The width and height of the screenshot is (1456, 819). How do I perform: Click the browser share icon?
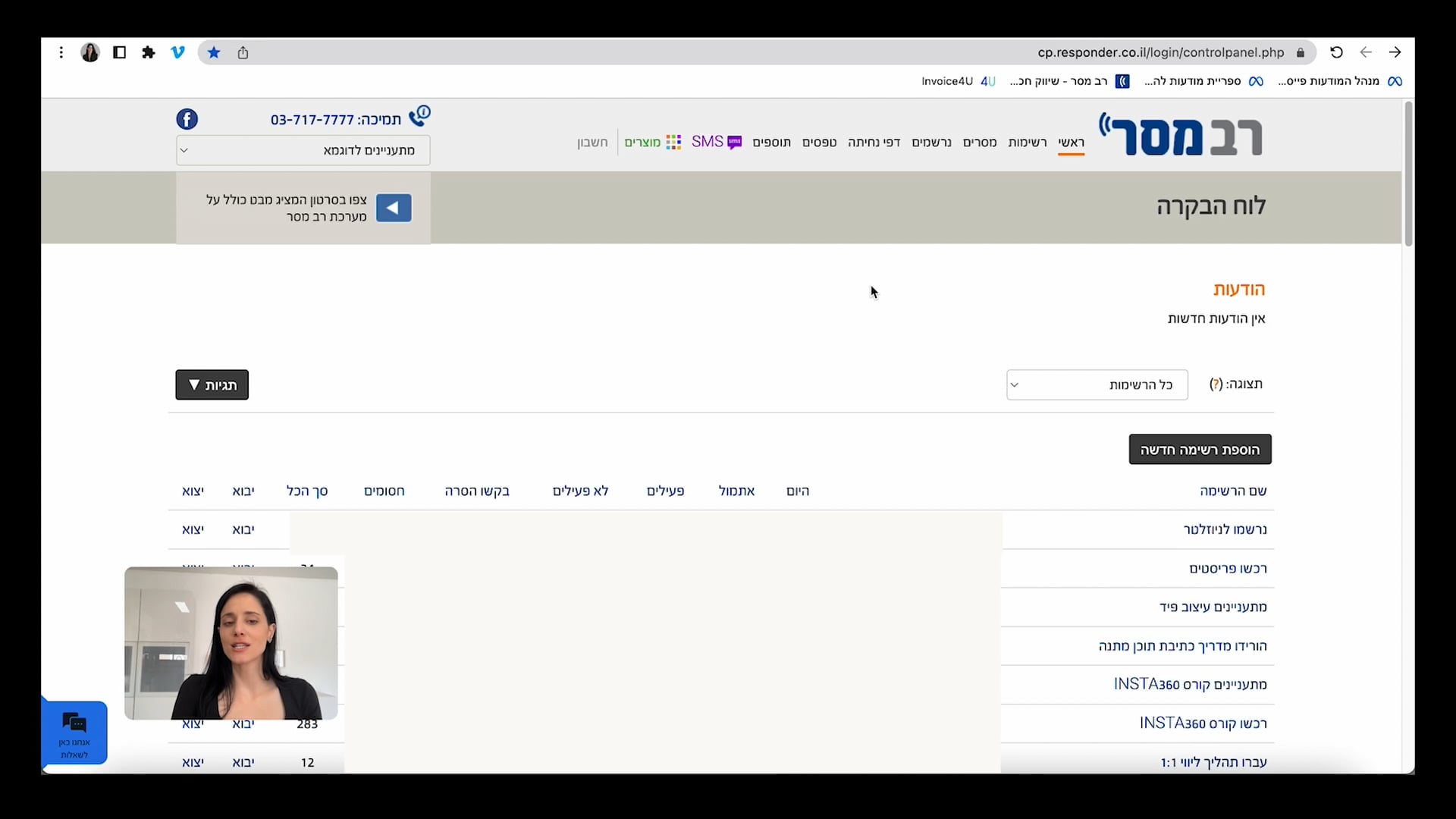pos(243,52)
